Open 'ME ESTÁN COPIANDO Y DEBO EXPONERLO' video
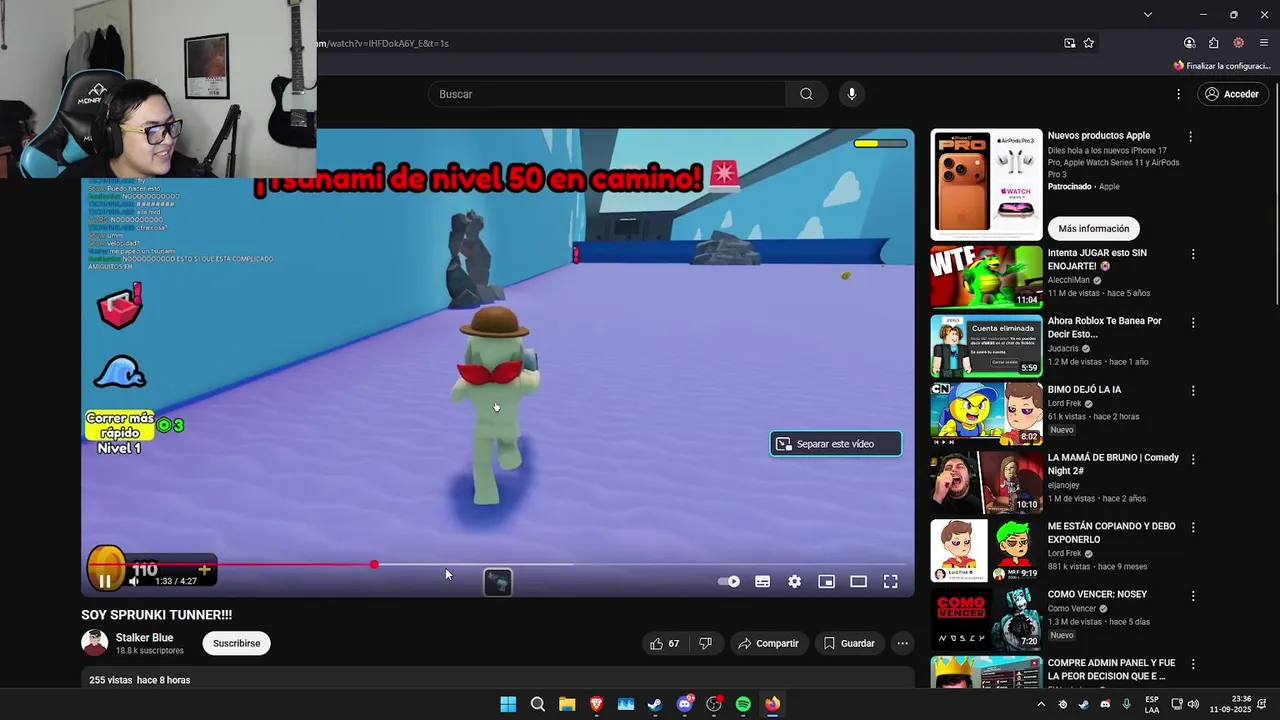1280x720 pixels. pos(1111,533)
